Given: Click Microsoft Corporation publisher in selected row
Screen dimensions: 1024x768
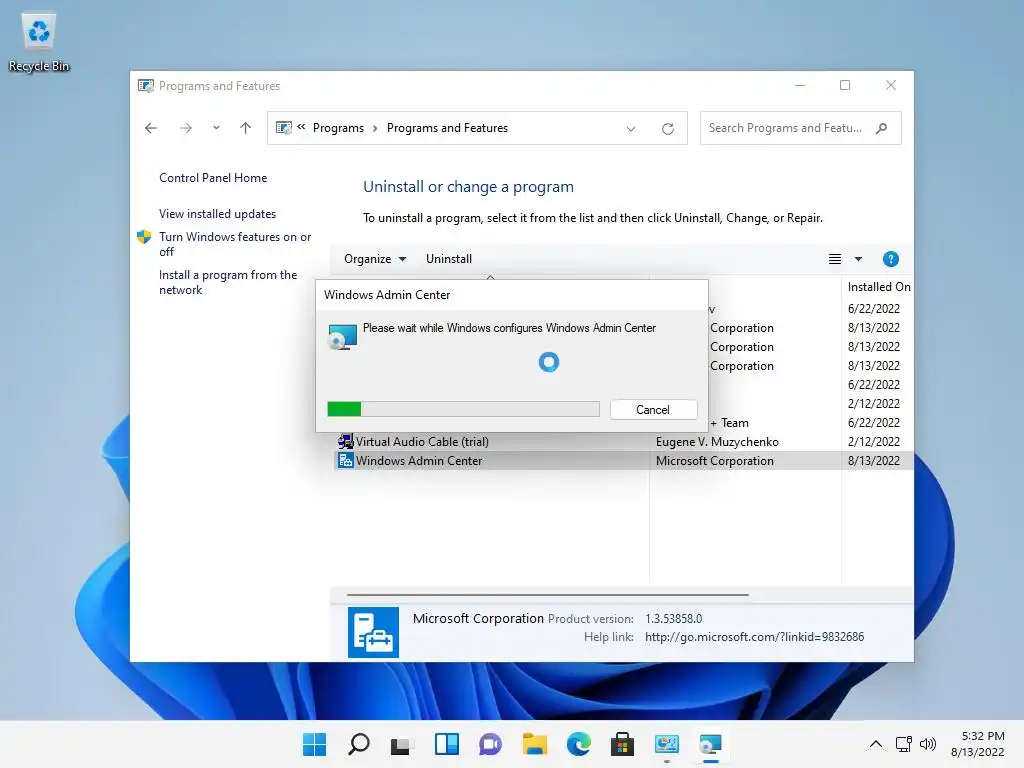Looking at the screenshot, I should [714, 461].
